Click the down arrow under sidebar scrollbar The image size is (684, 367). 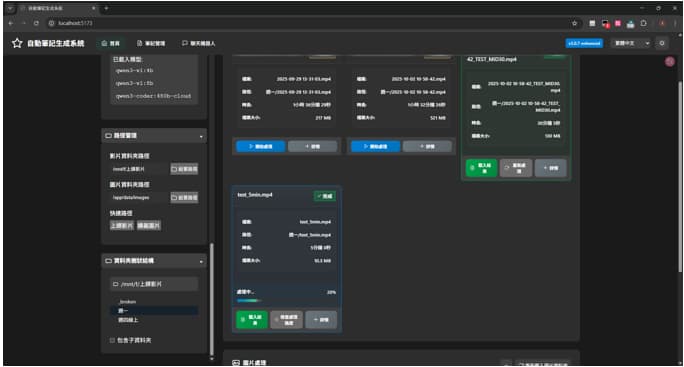coord(212,359)
